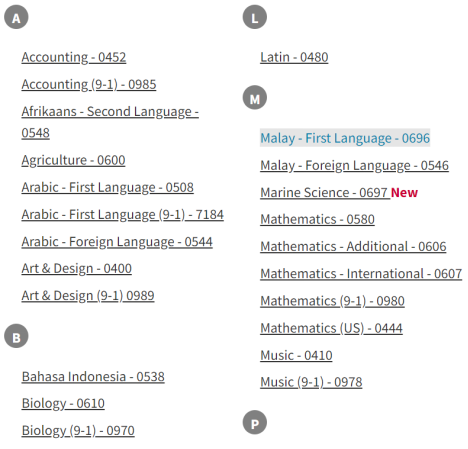Open Marine Science - 0697 New link
The width and height of the screenshot is (468, 449).
click(x=339, y=192)
